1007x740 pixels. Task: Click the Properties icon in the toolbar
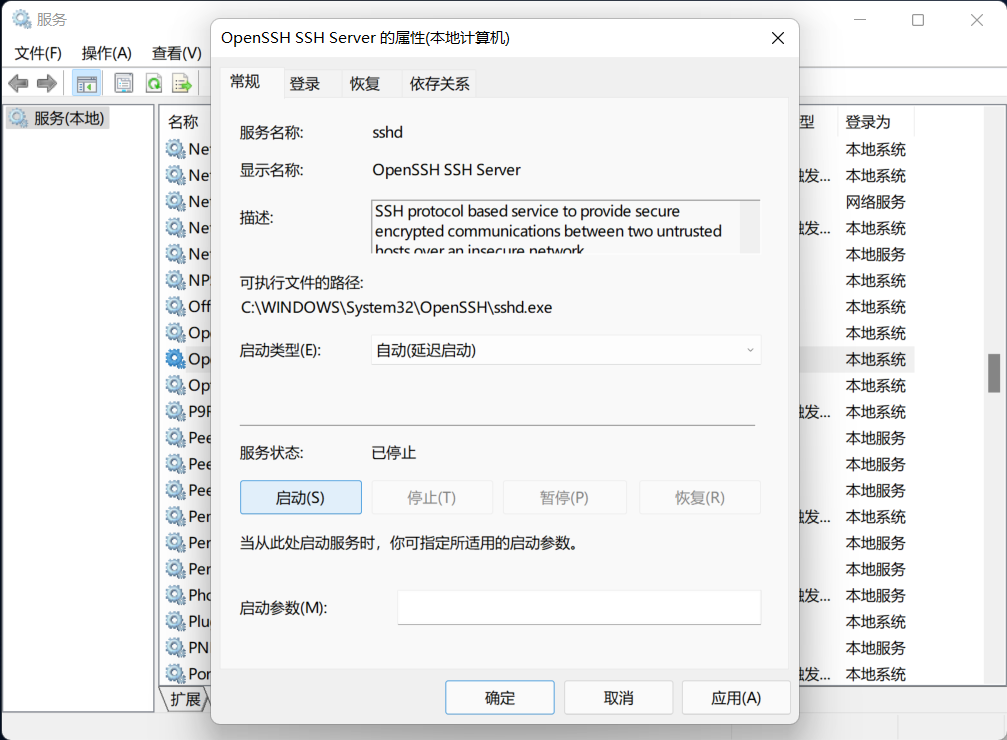(123, 83)
